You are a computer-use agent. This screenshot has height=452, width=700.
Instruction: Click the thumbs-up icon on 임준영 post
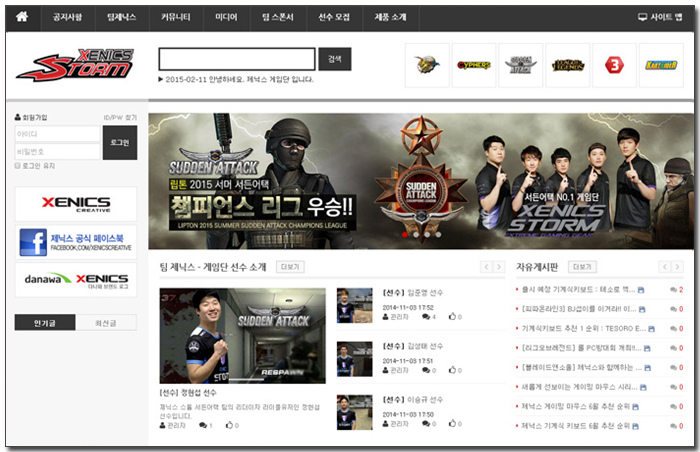coord(452,317)
